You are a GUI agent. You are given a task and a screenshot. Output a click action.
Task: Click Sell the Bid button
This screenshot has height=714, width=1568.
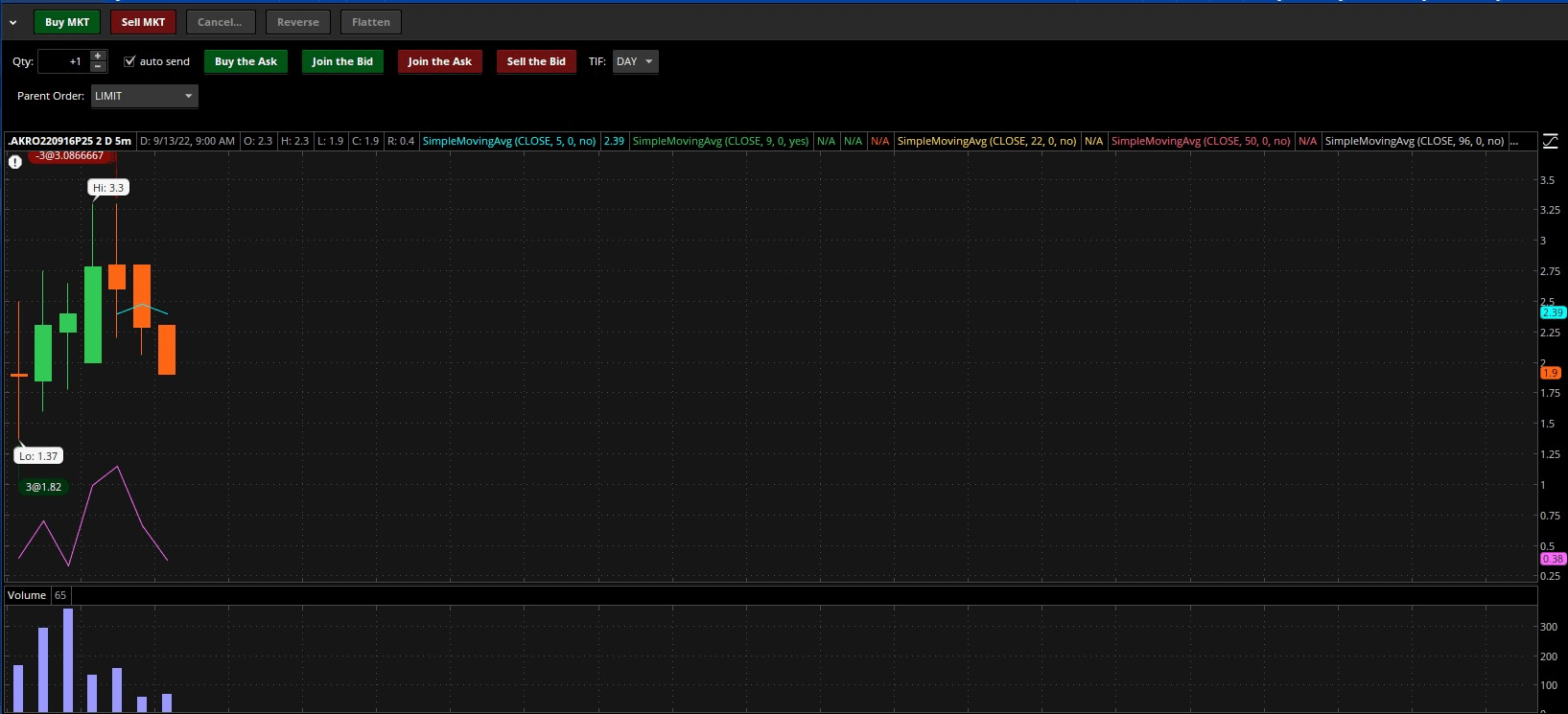[x=535, y=61]
